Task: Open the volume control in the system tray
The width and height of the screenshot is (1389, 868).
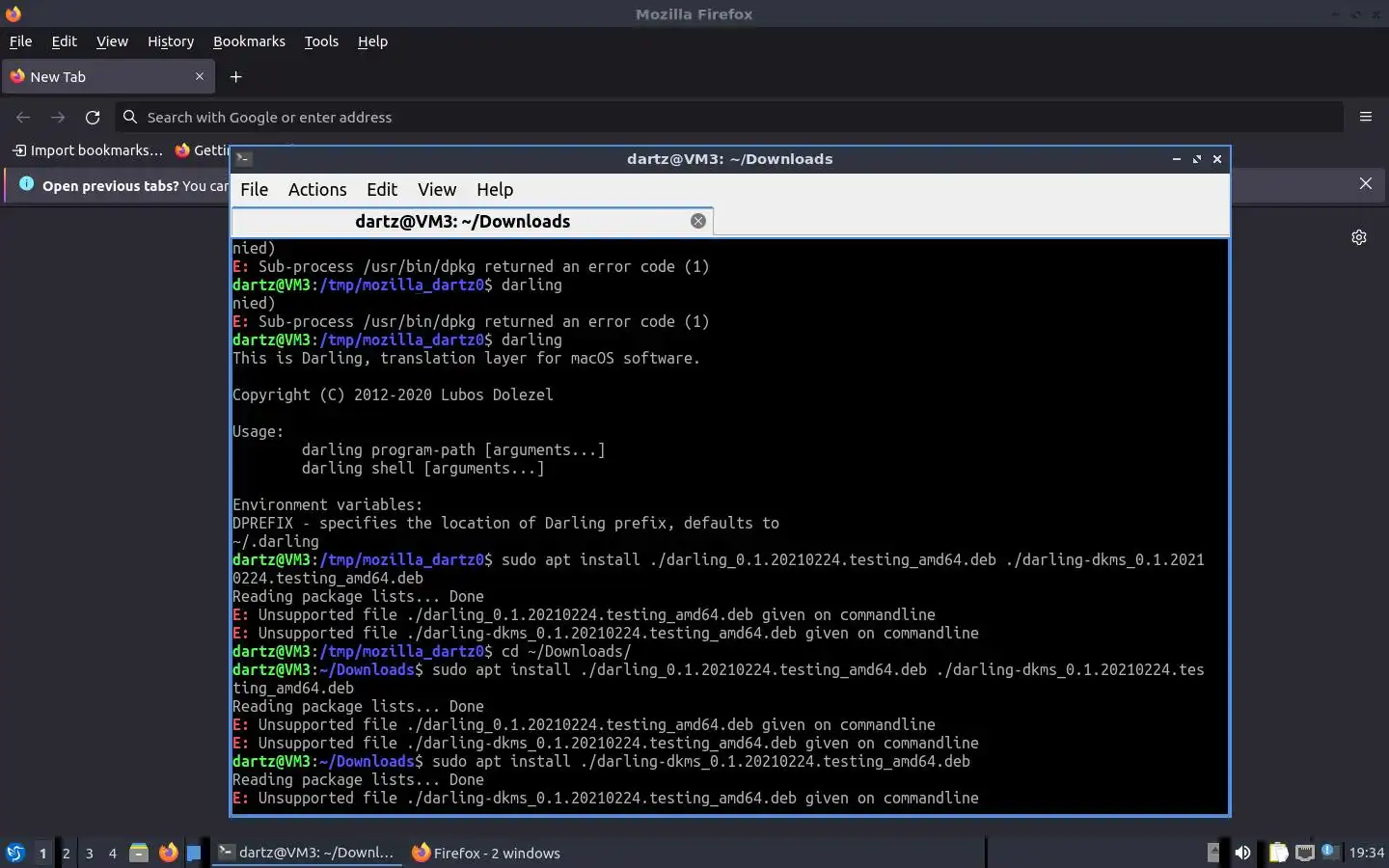Action: [1243, 853]
